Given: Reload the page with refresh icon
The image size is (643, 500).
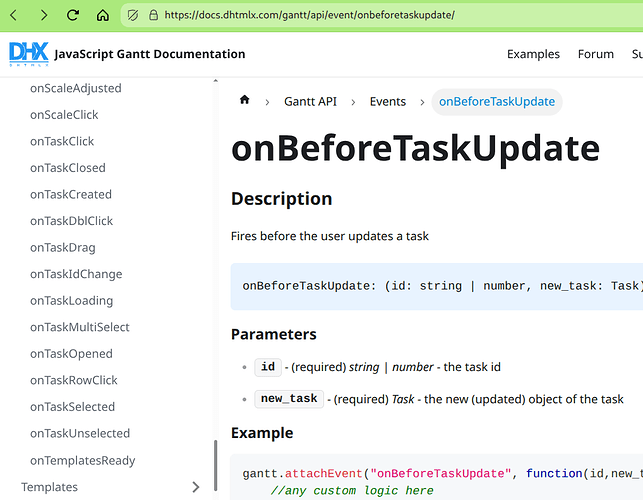Looking at the screenshot, I should pos(73,15).
